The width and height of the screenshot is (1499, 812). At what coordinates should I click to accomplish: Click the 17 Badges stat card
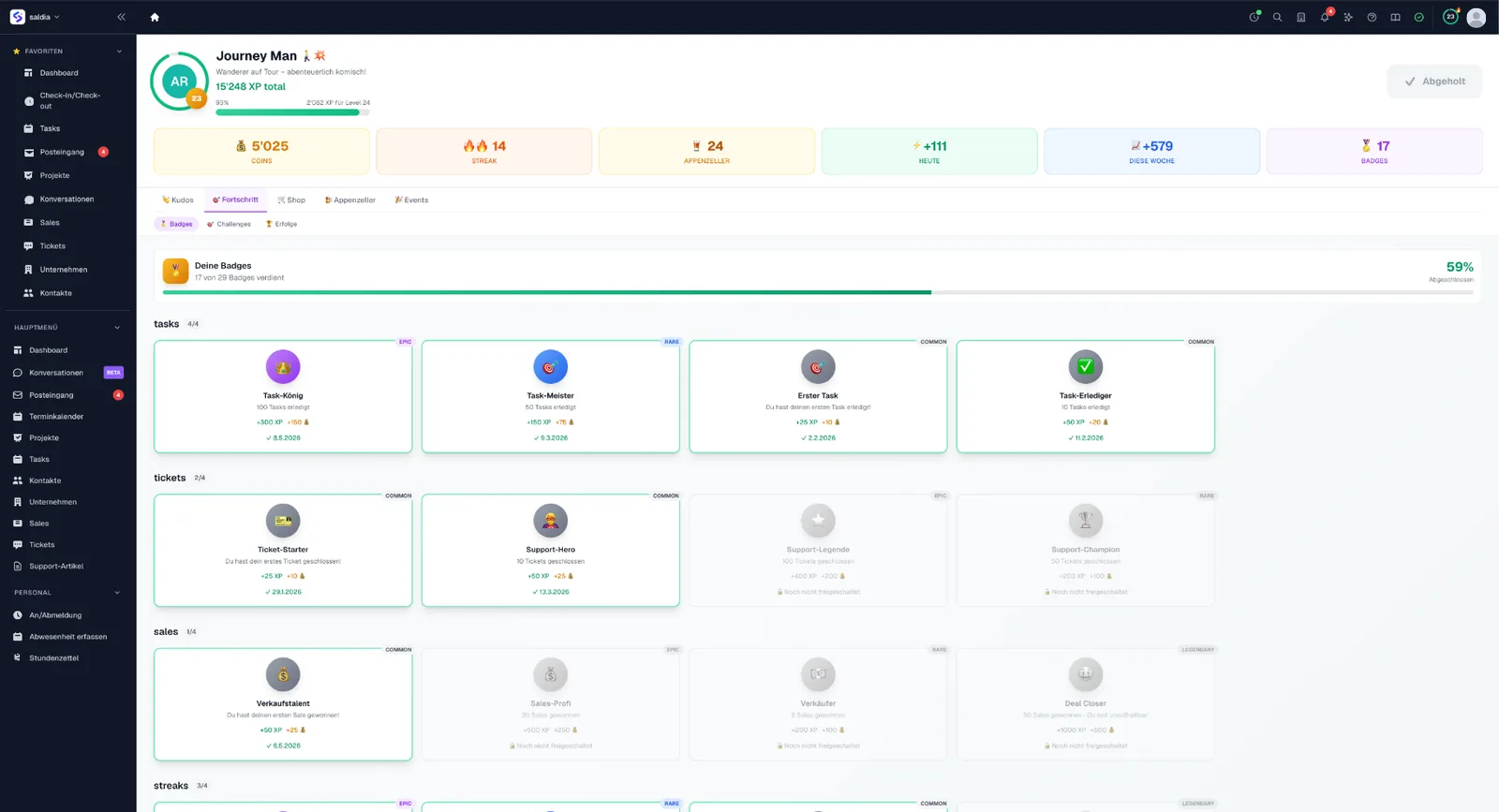click(x=1374, y=152)
